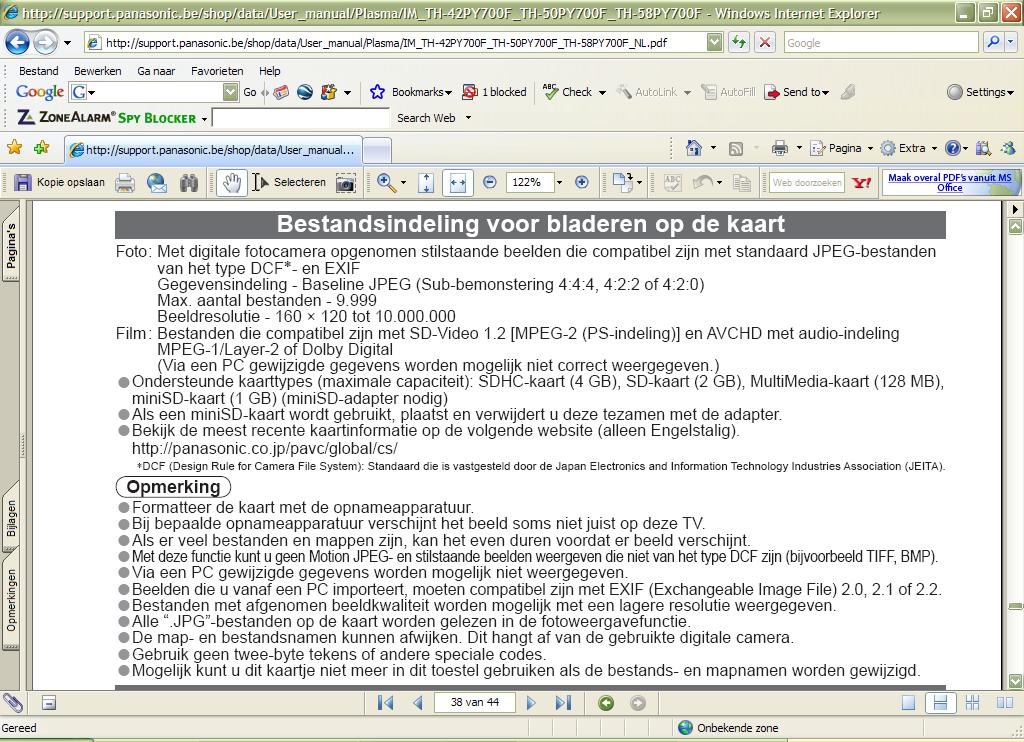This screenshot has width=1024, height=742.
Task: Switch to single page layout view
Action: click(908, 703)
